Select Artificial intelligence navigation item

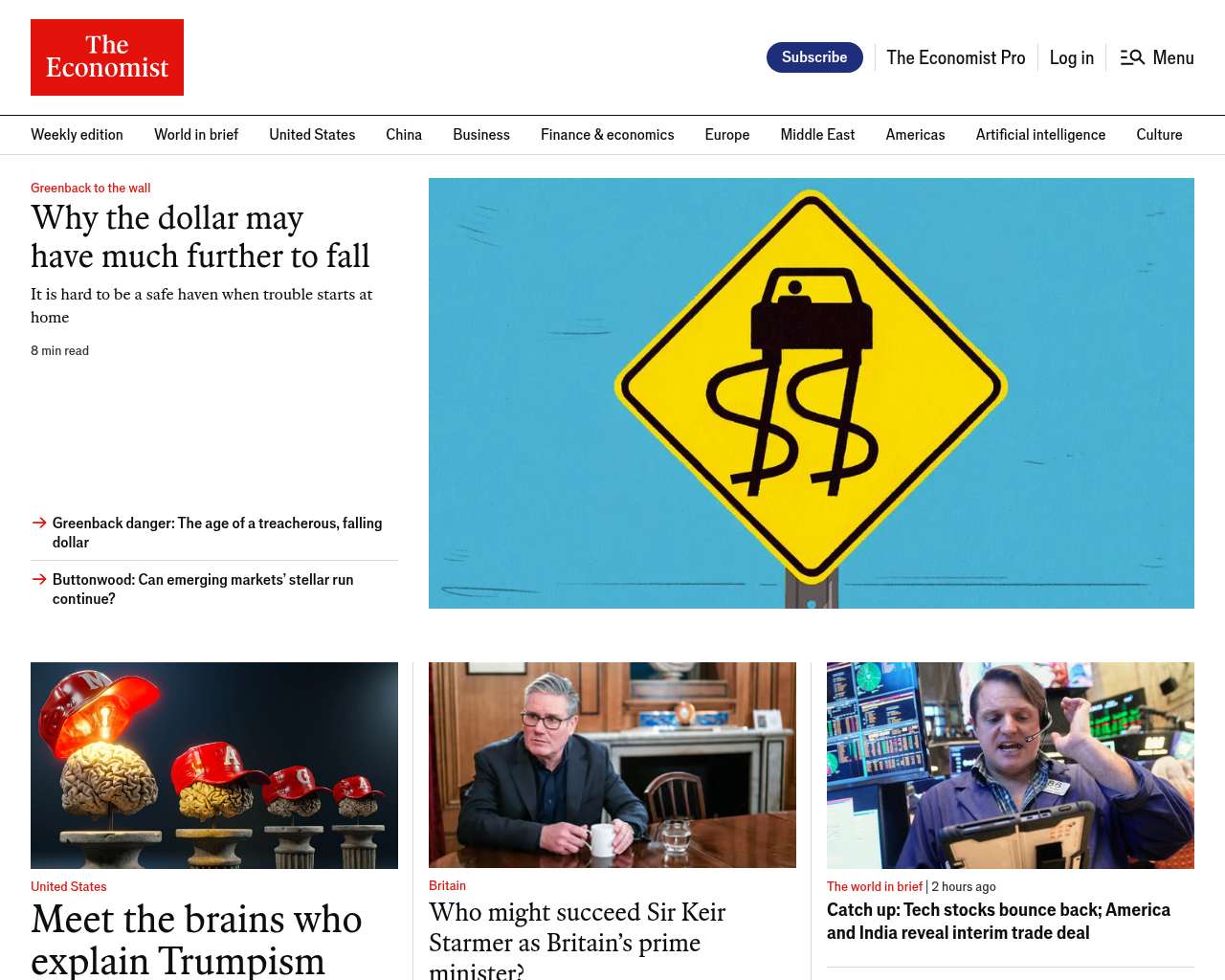click(1040, 135)
